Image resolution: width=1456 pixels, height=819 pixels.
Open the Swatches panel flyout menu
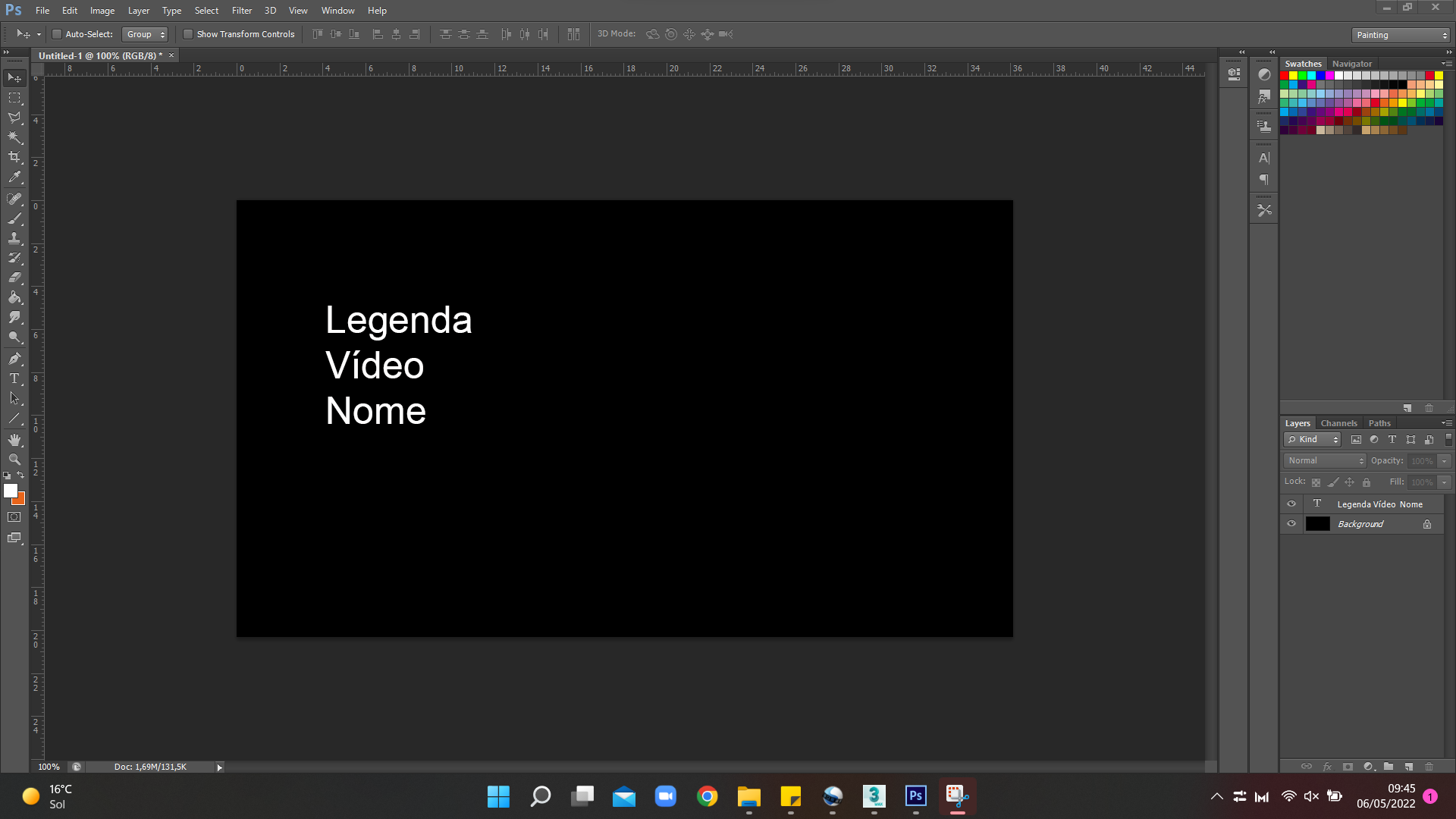tap(1446, 64)
